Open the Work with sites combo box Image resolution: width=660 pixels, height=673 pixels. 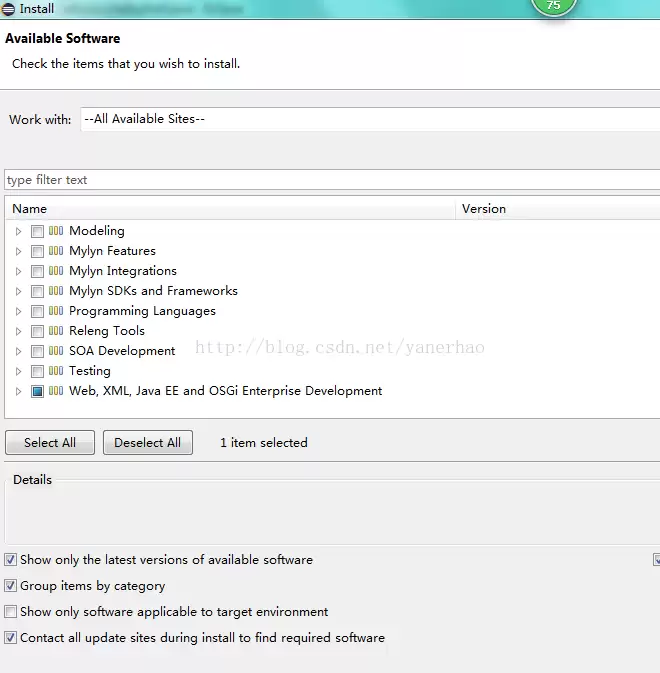(370, 119)
